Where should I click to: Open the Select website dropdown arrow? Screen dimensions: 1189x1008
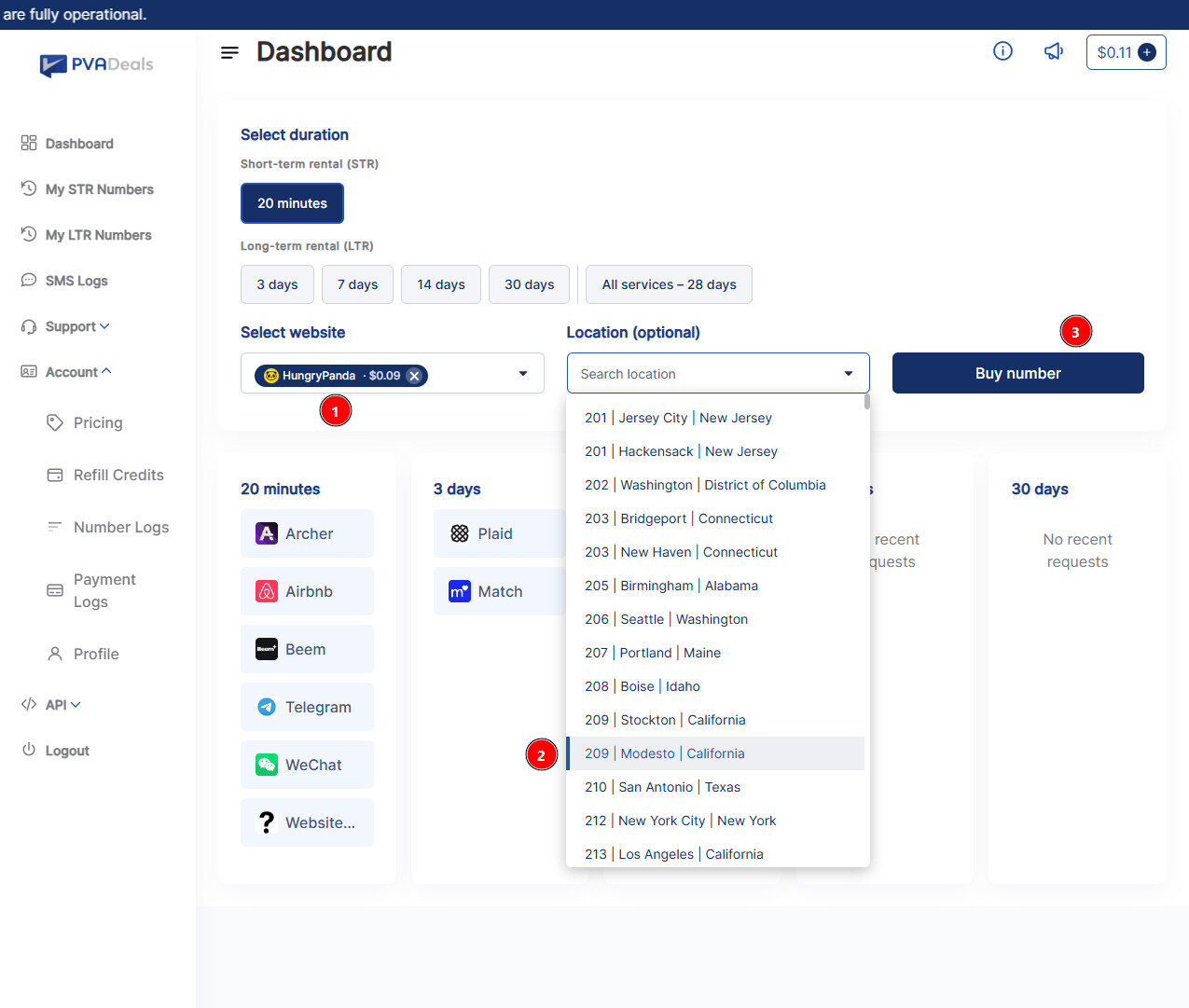pyautogui.click(x=523, y=374)
